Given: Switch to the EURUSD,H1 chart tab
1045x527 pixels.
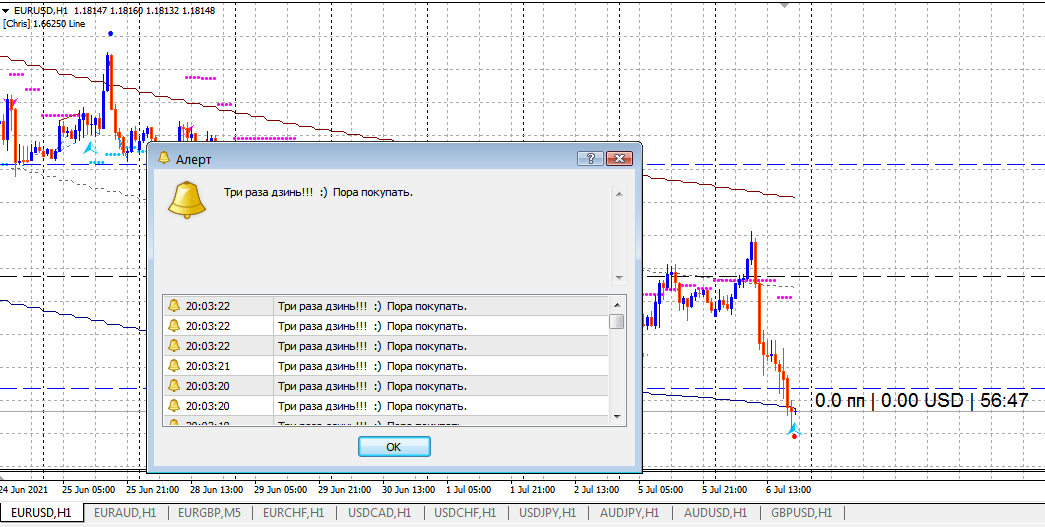Looking at the screenshot, I should tap(42, 512).
